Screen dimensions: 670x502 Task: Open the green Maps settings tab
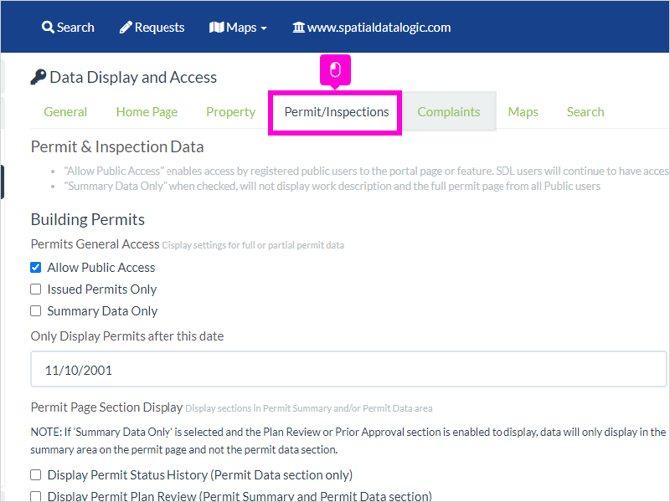click(523, 112)
